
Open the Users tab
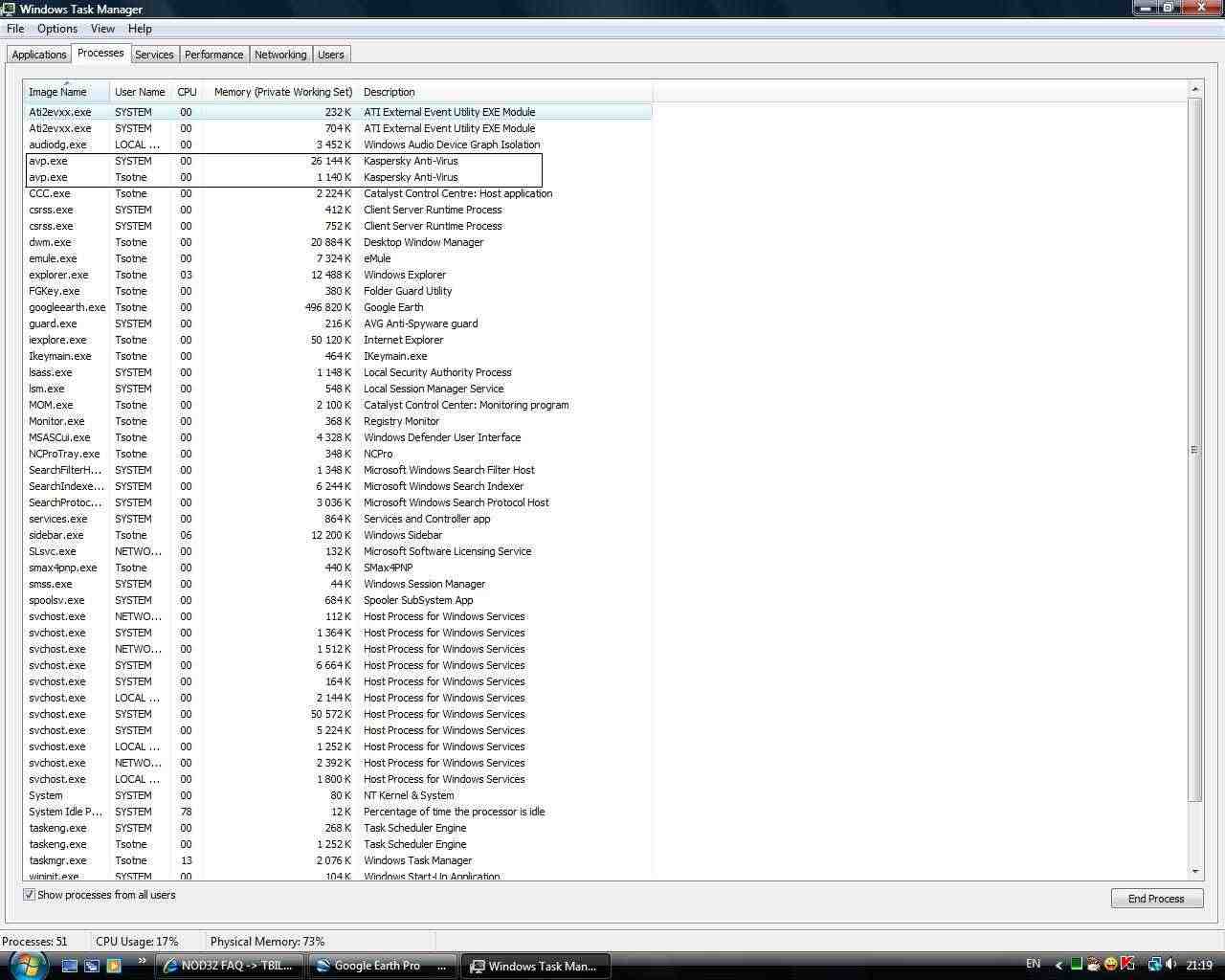pyautogui.click(x=331, y=55)
